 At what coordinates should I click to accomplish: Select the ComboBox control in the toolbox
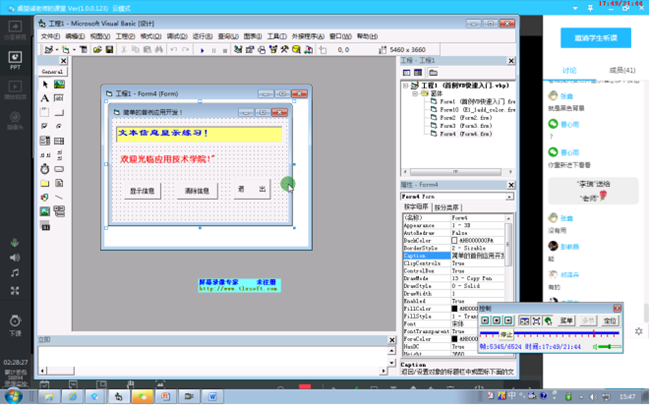[45, 141]
